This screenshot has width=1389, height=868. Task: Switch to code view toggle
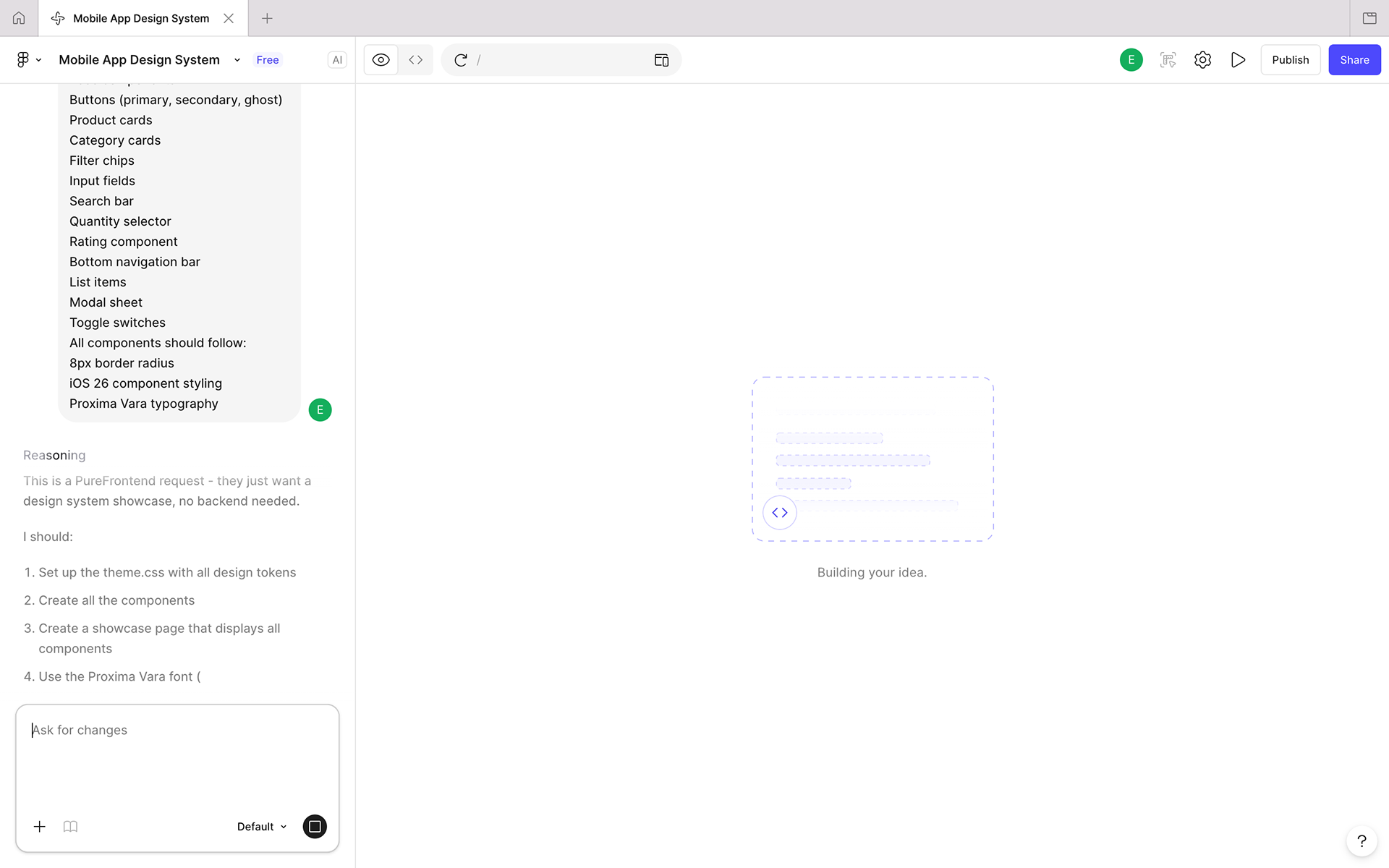click(x=415, y=60)
